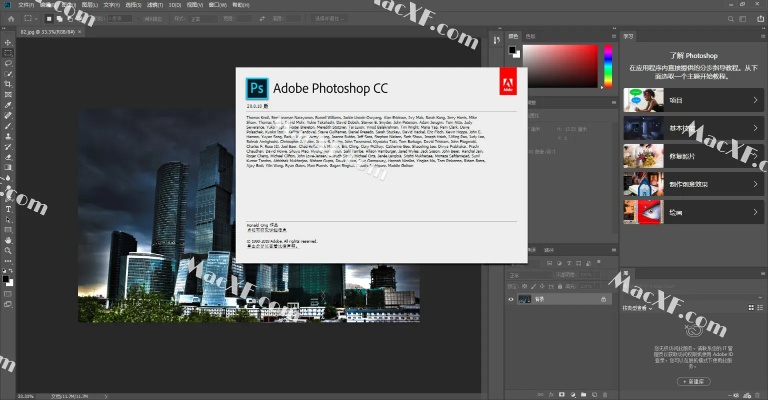The height and width of the screenshot is (400, 768).
Task: Toggle the lock icon on the background layer
Action: [x=604, y=298]
